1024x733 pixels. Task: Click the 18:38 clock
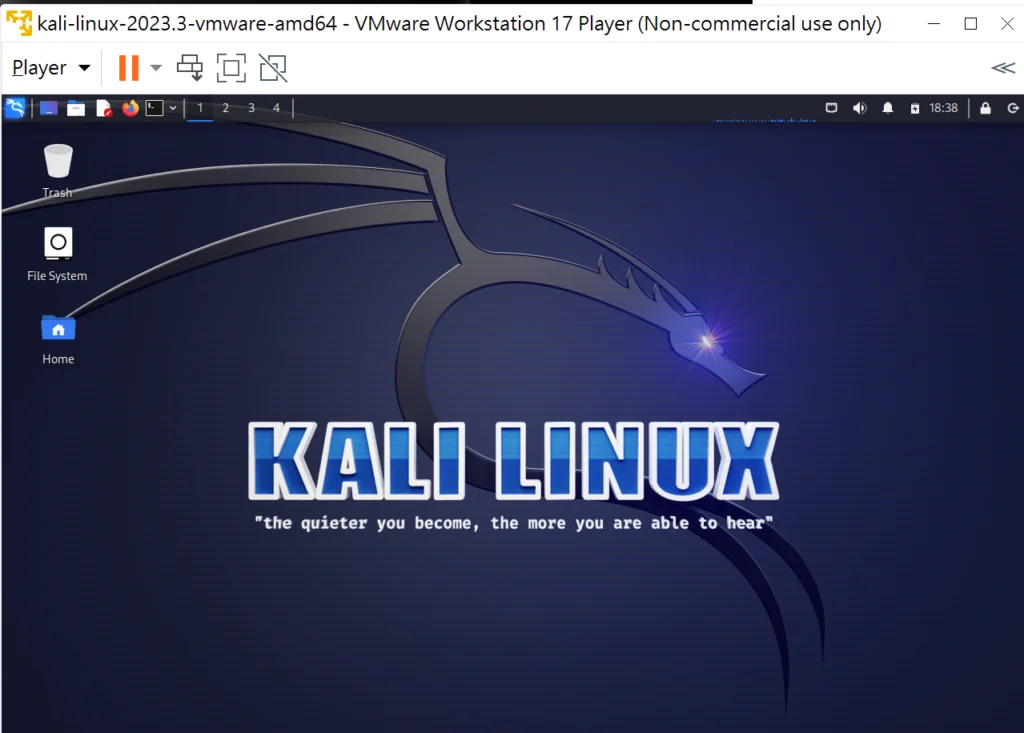(x=943, y=108)
